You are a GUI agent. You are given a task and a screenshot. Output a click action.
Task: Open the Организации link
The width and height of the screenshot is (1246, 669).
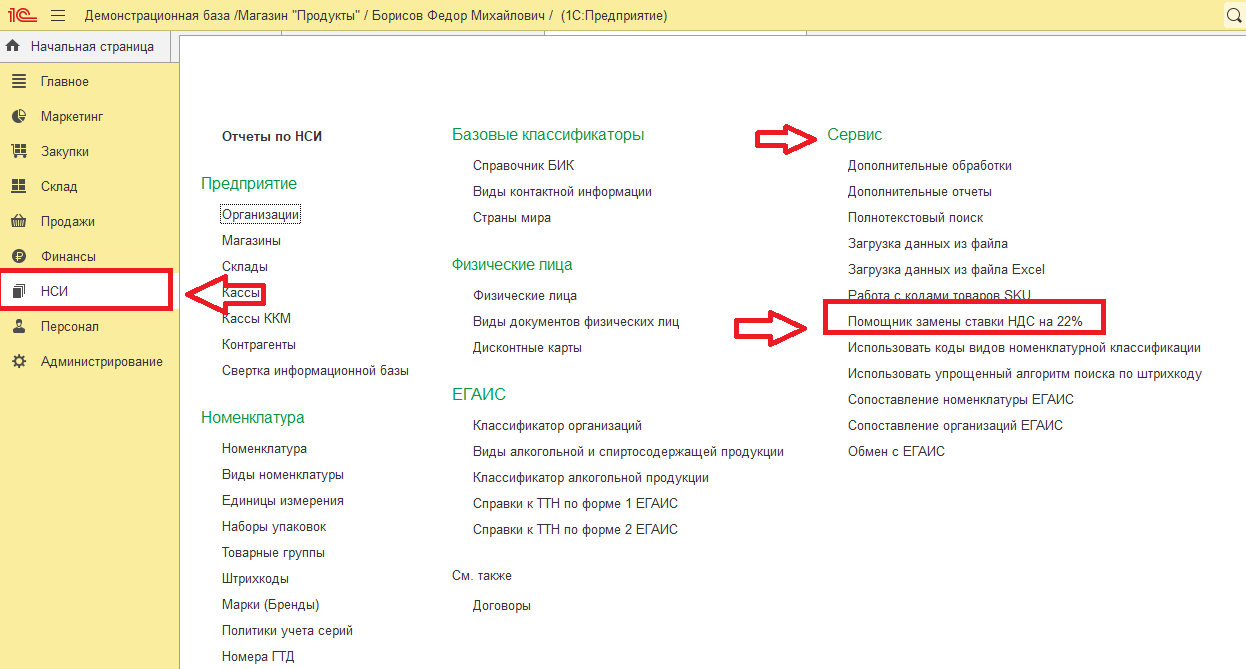tap(260, 214)
